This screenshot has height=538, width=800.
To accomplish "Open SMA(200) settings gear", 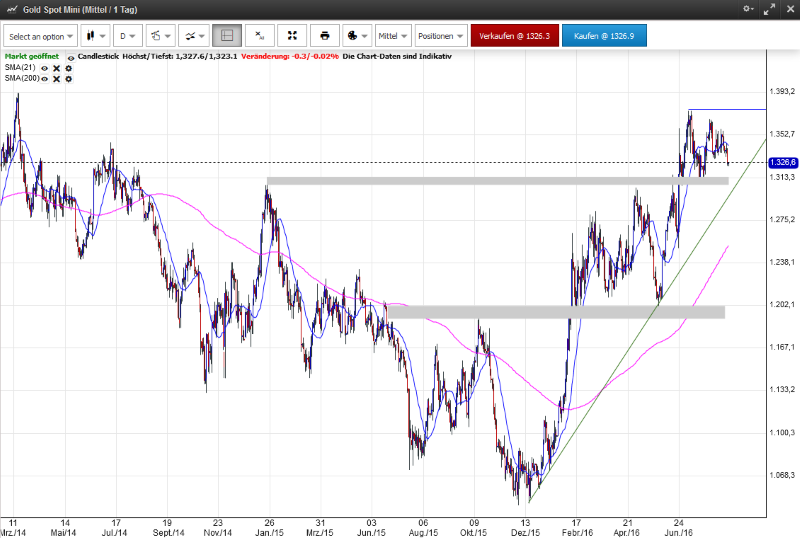I will (x=68, y=79).
